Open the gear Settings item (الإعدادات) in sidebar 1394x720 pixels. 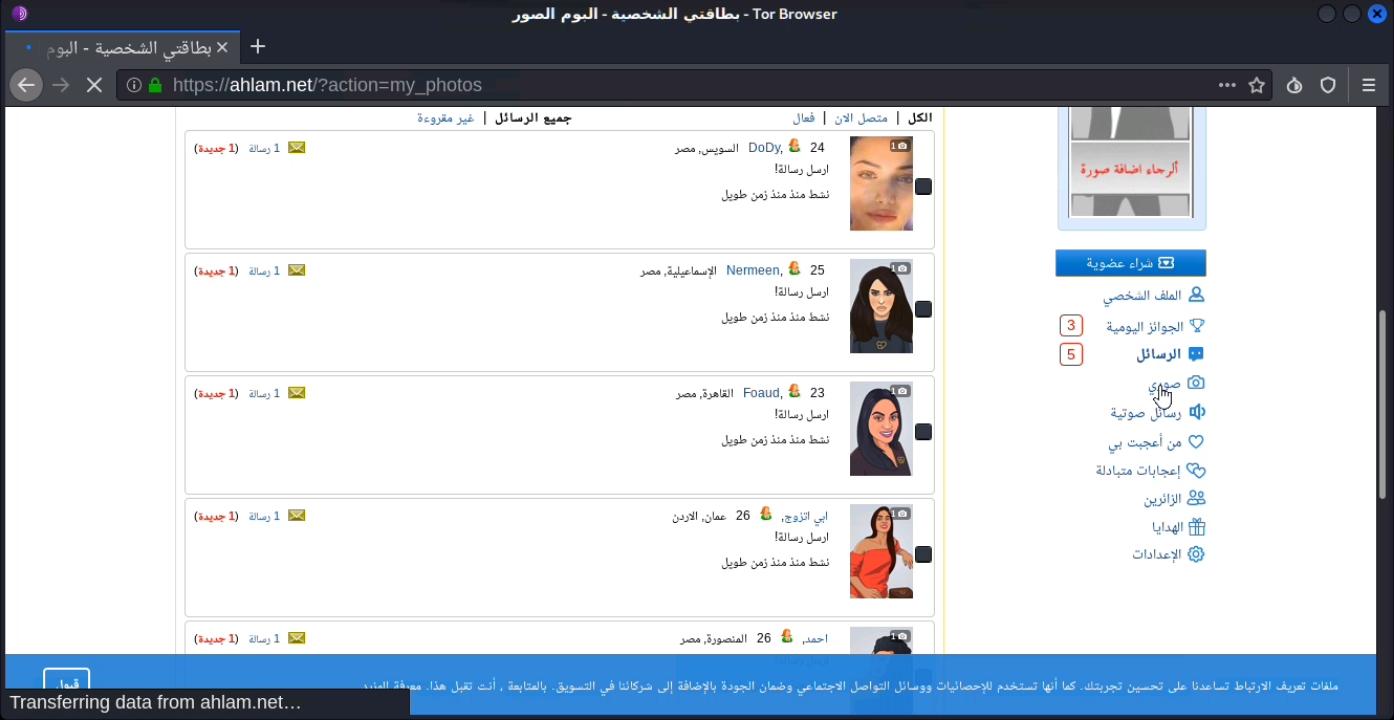coord(1168,554)
